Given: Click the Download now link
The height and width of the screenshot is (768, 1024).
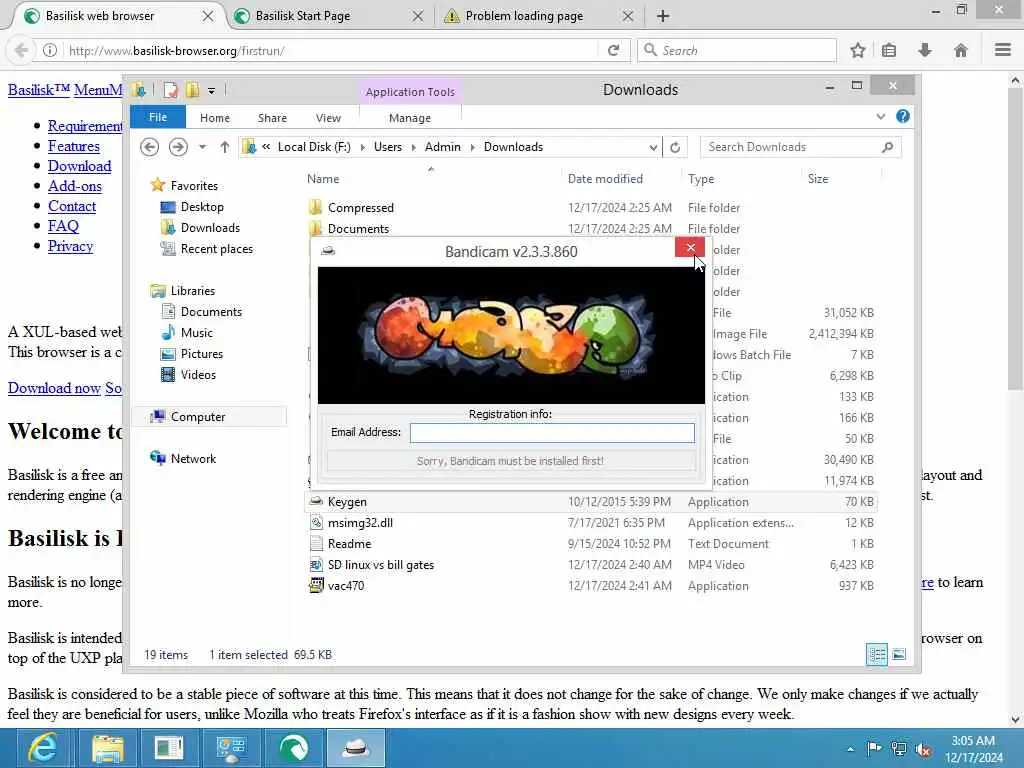Looking at the screenshot, I should coord(54,388).
